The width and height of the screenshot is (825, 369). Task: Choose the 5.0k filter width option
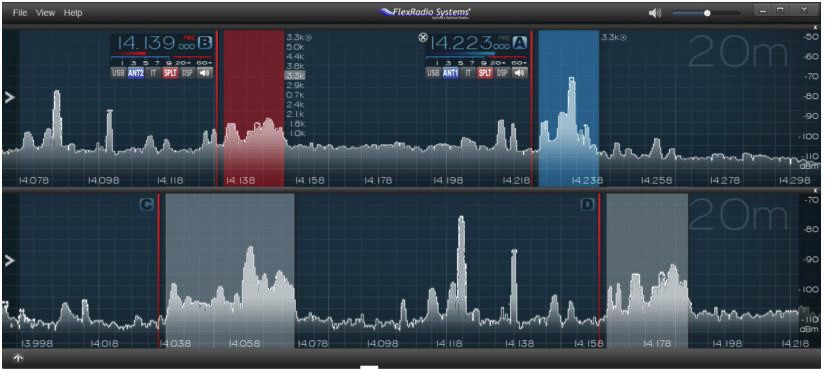[x=295, y=47]
